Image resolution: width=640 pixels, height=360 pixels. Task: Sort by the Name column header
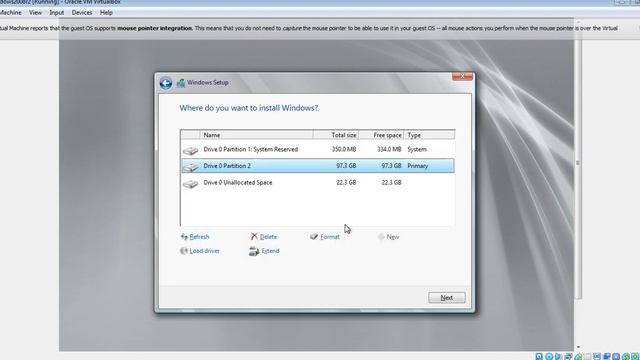pyautogui.click(x=256, y=135)
